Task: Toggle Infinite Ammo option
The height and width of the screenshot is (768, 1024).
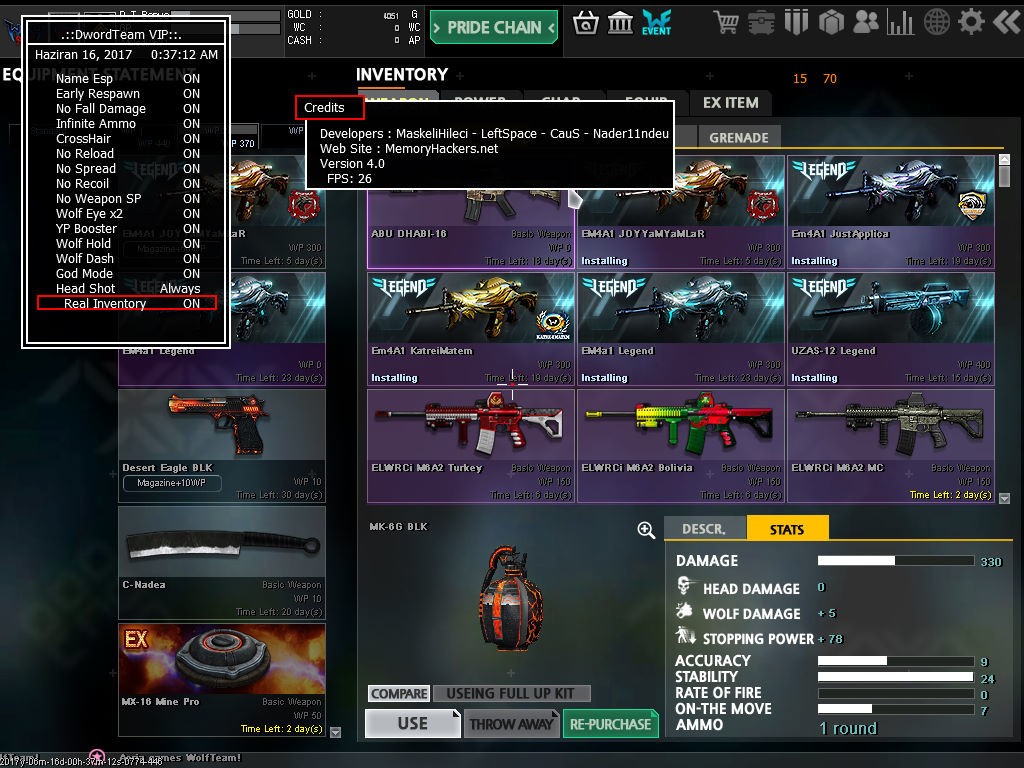Action: tap(127, 123)
